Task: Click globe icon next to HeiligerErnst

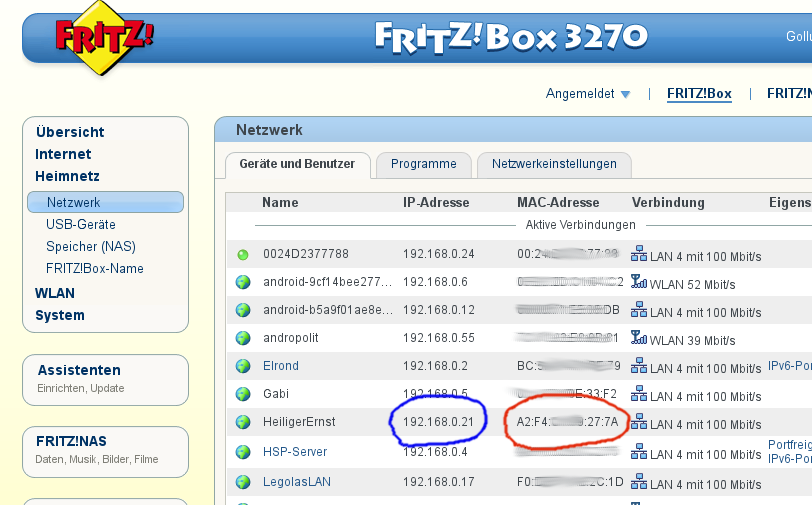Action: tap(242, 422)
